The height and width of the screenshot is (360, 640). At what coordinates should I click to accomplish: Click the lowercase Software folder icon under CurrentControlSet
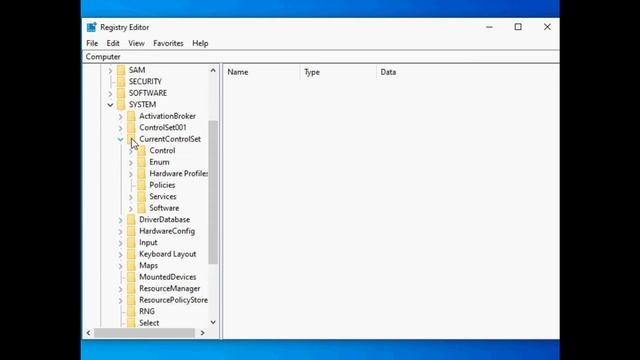click(x=141, y=208)
